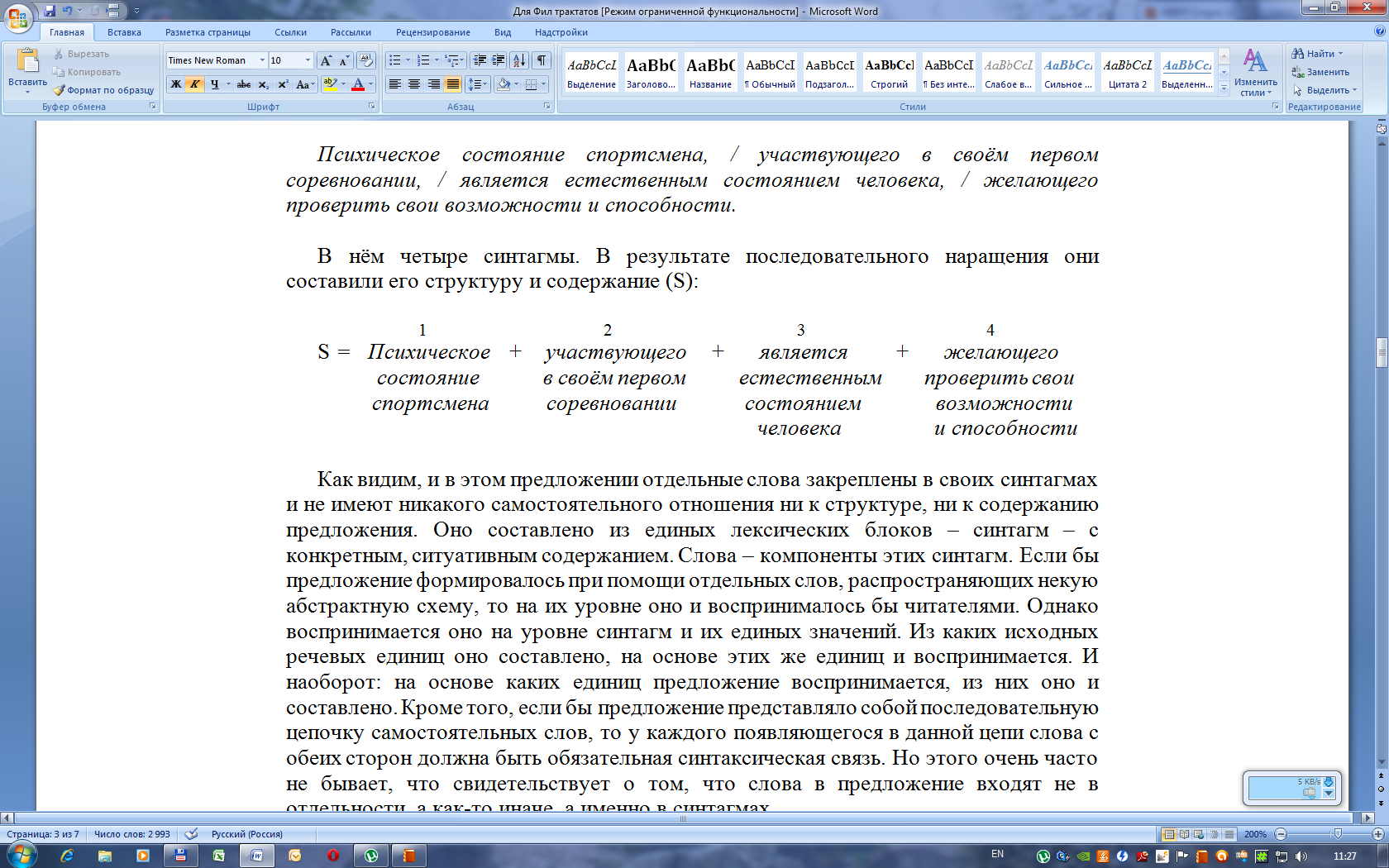The width and height of the screenshot is (1389, 868).
Task: Toggle underline (Ч) formatting
Action: (x=214, y=84)
